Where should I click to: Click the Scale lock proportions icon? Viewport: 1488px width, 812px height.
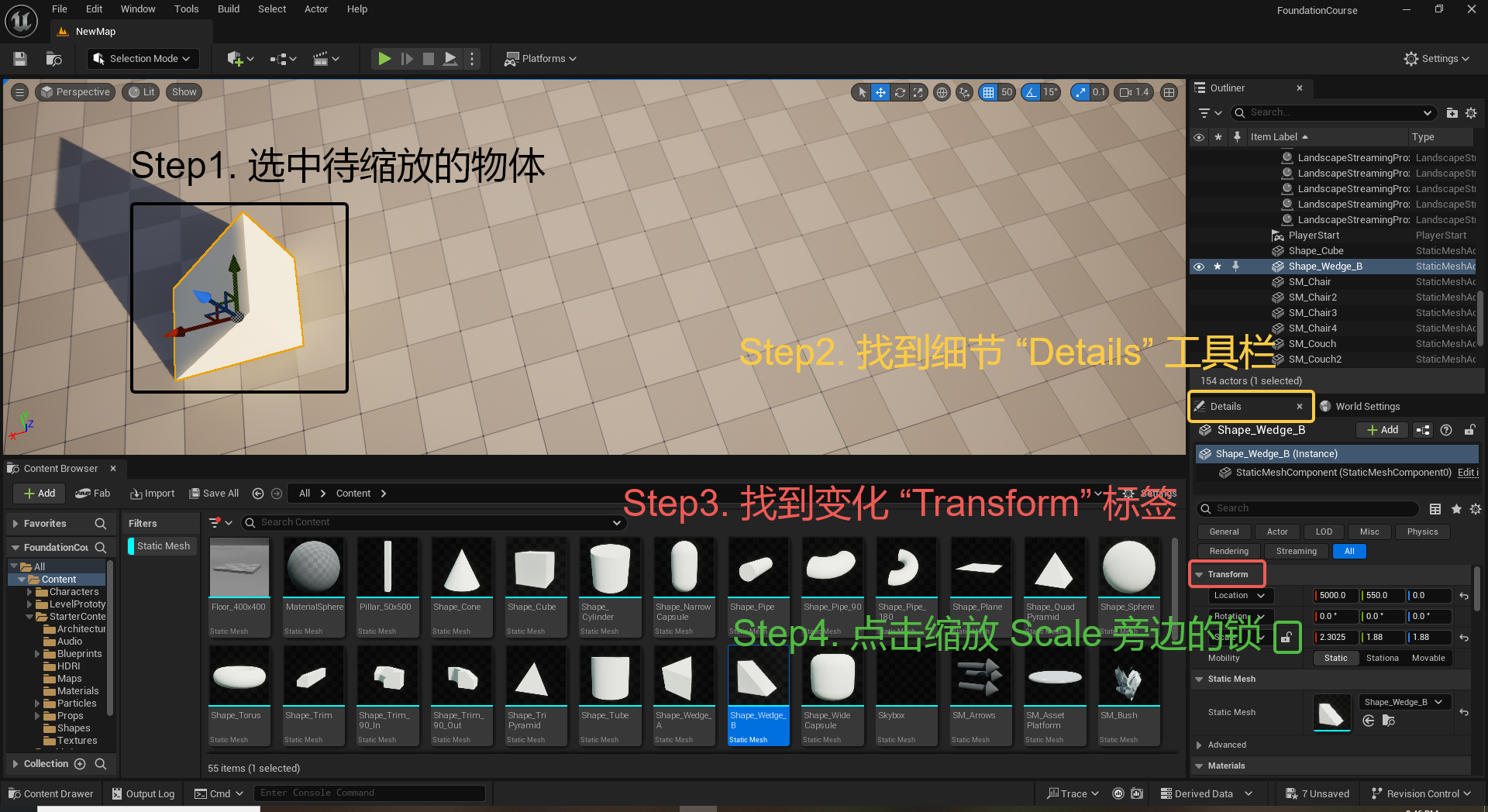pos(1286,638)
